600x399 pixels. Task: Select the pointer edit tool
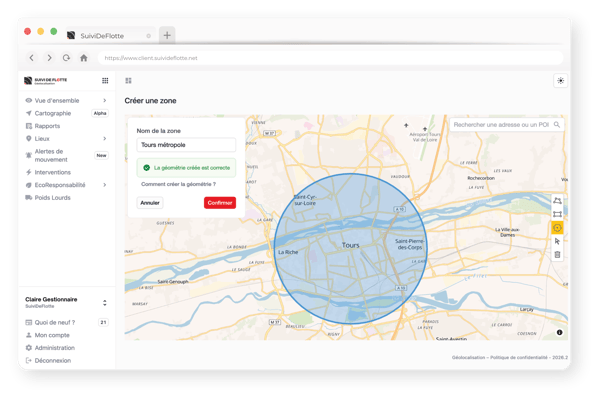pyautogui.click(x=557, y=241)
